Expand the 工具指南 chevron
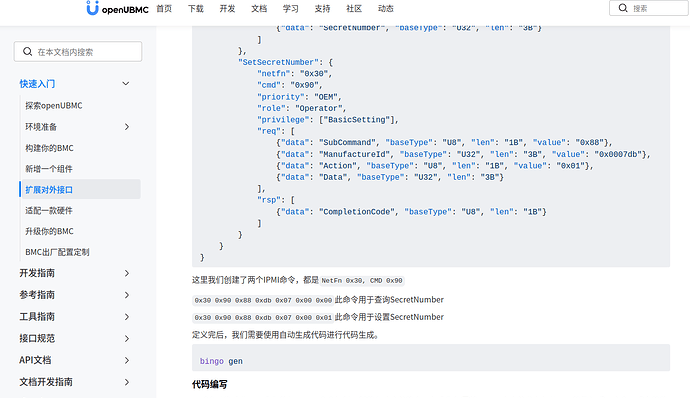The image size is (690, 398). point(127,317)
